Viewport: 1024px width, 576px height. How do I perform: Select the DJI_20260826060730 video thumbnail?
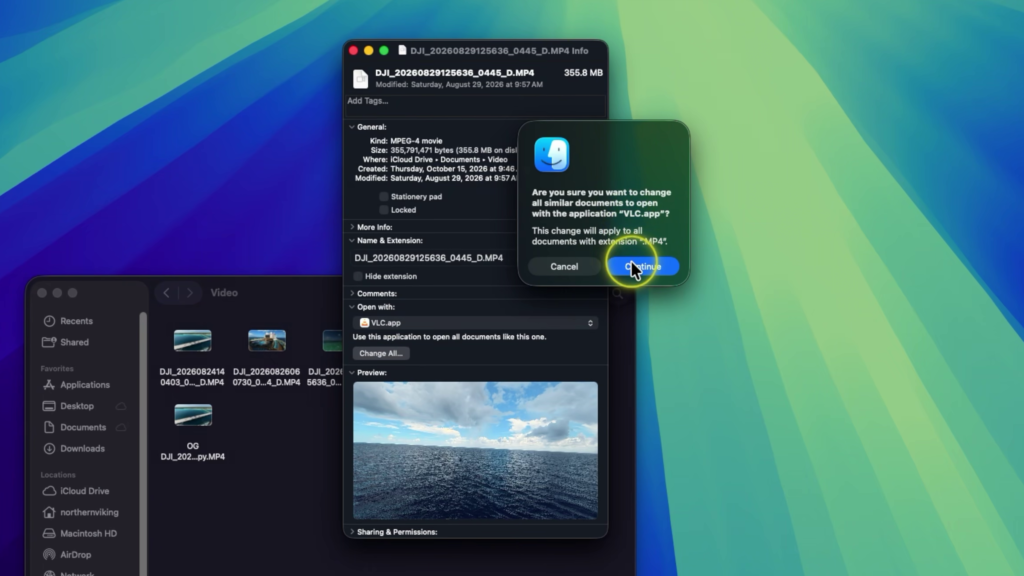[267, 340]
